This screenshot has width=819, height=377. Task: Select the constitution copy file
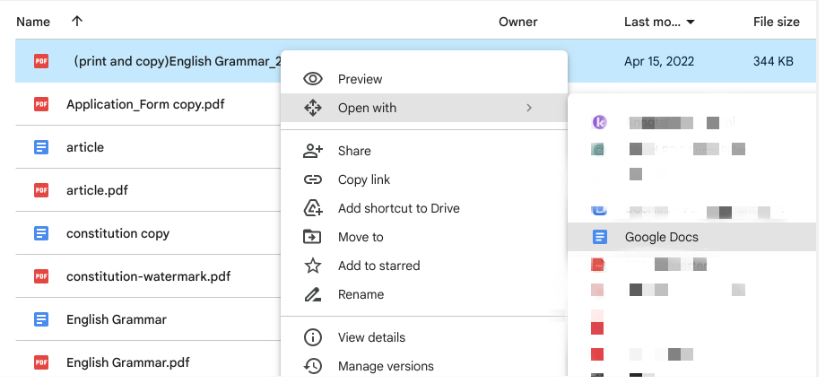click(x=118, y=233)
